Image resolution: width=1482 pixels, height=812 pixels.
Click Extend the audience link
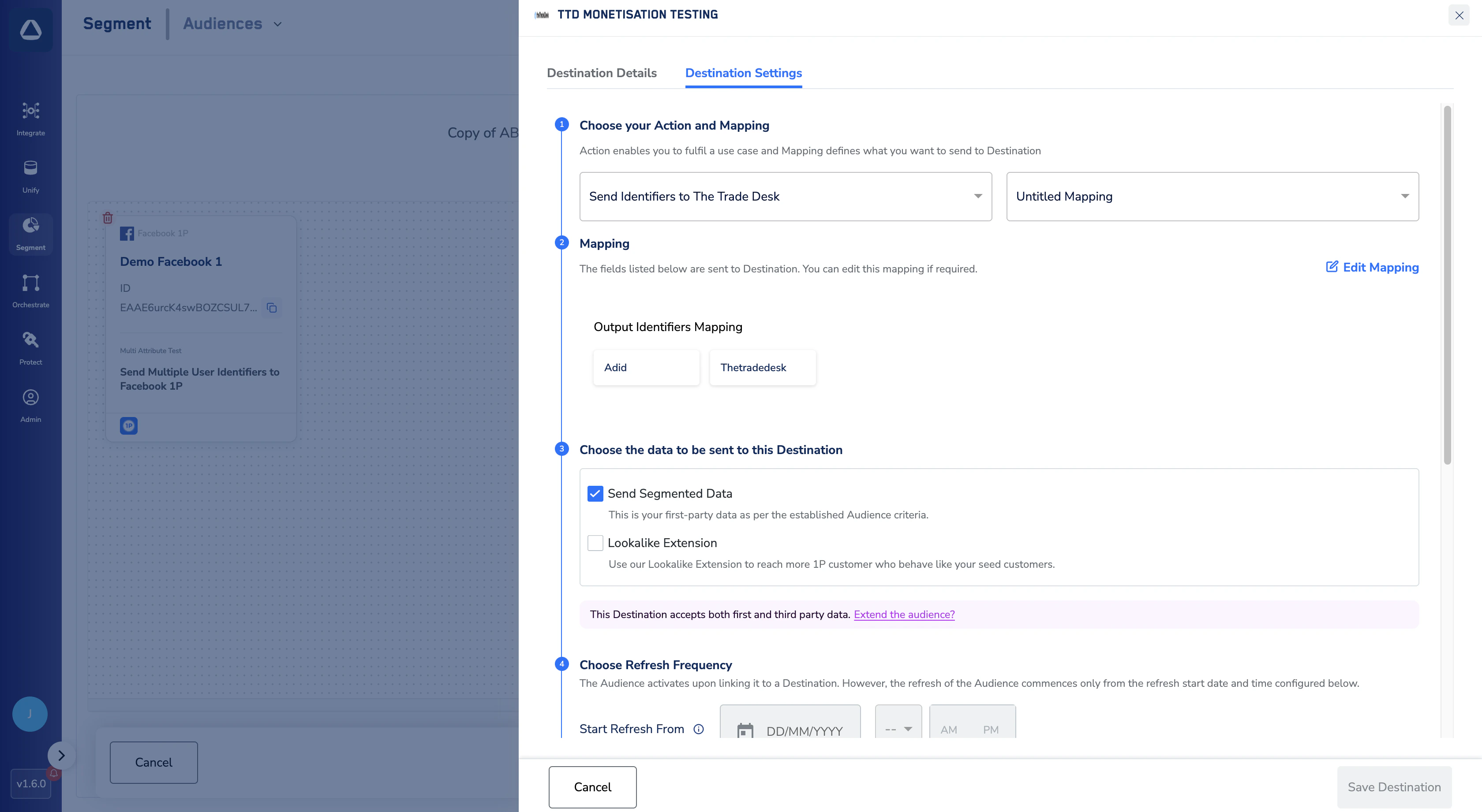tap(904, 614)
